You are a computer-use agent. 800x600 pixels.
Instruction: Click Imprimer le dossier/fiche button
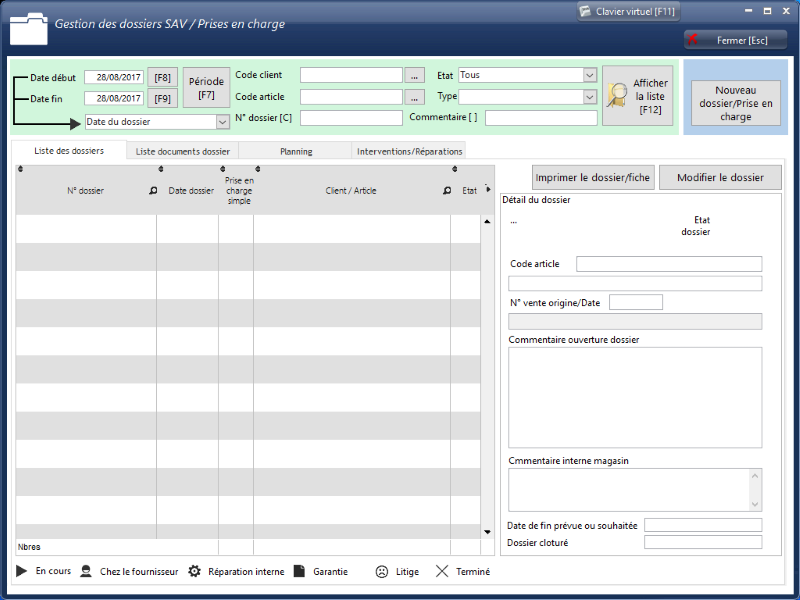(593, 178)
